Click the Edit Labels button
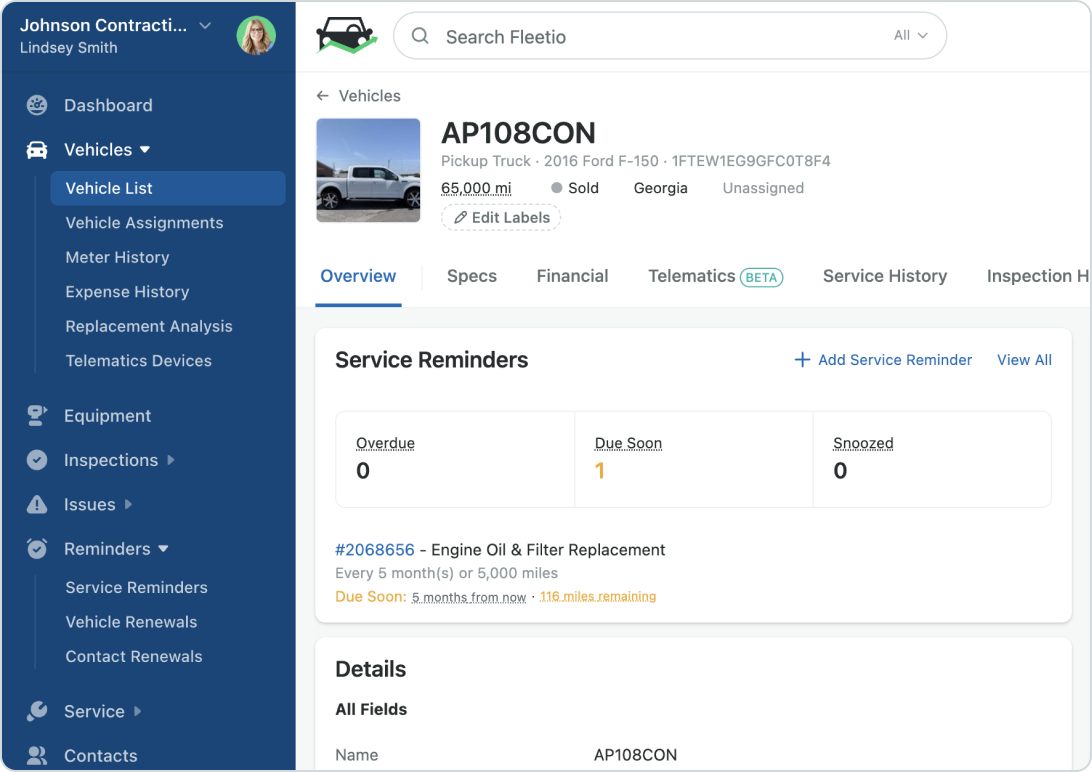1092x772 pixels. pyautogui.click(x=501, y=218)
